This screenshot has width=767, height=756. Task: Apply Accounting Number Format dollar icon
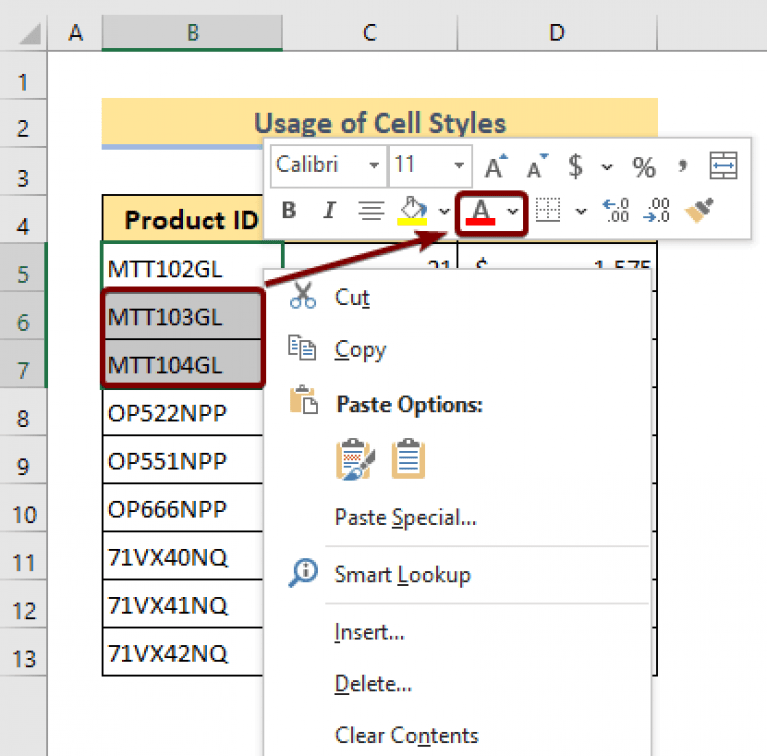click(575, 166)
